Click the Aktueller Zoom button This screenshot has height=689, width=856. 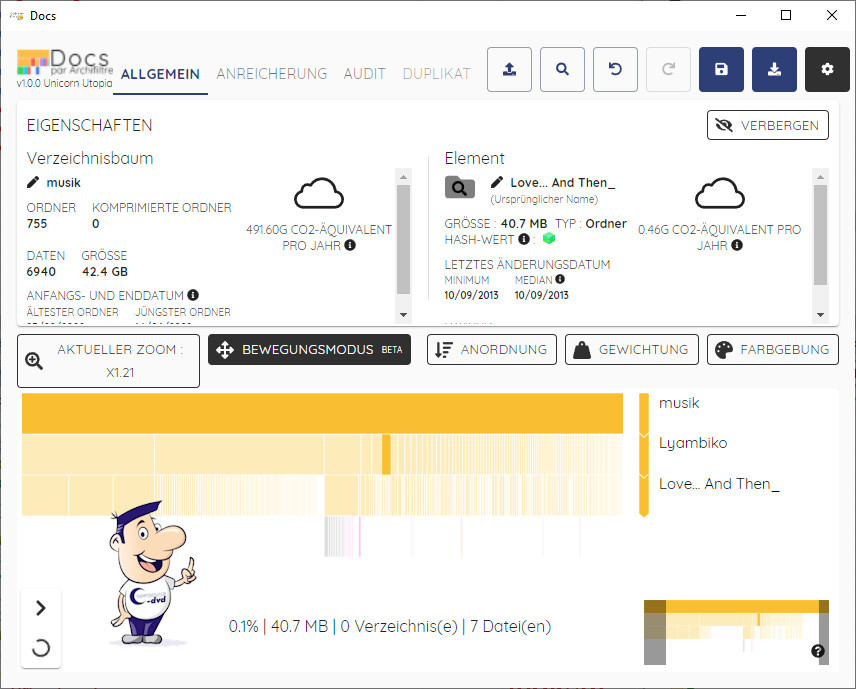108,361
